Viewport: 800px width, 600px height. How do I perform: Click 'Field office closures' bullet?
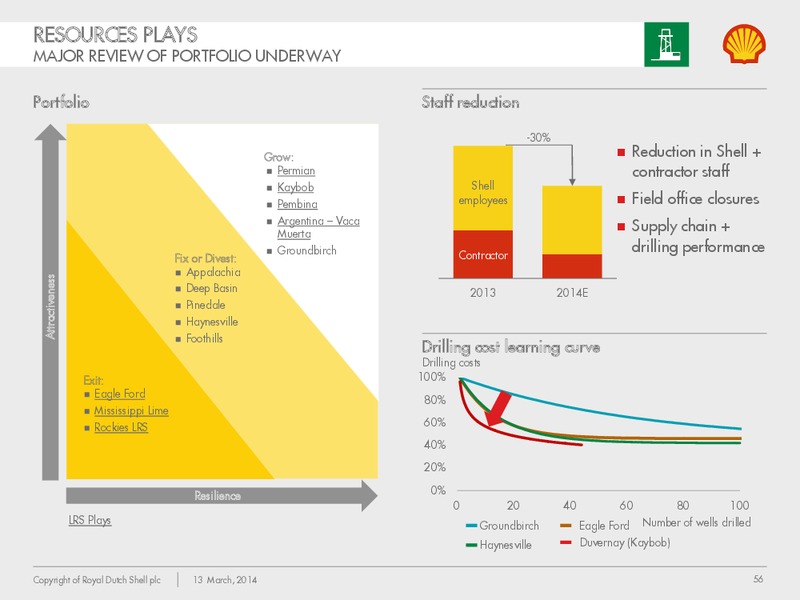[x=695, y=198]
